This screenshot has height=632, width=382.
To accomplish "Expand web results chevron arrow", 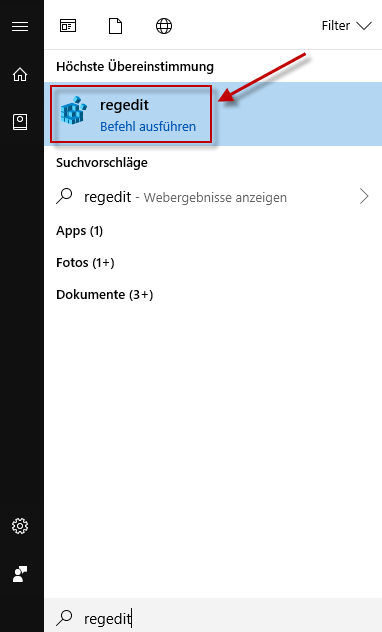I will click(364, 197).
